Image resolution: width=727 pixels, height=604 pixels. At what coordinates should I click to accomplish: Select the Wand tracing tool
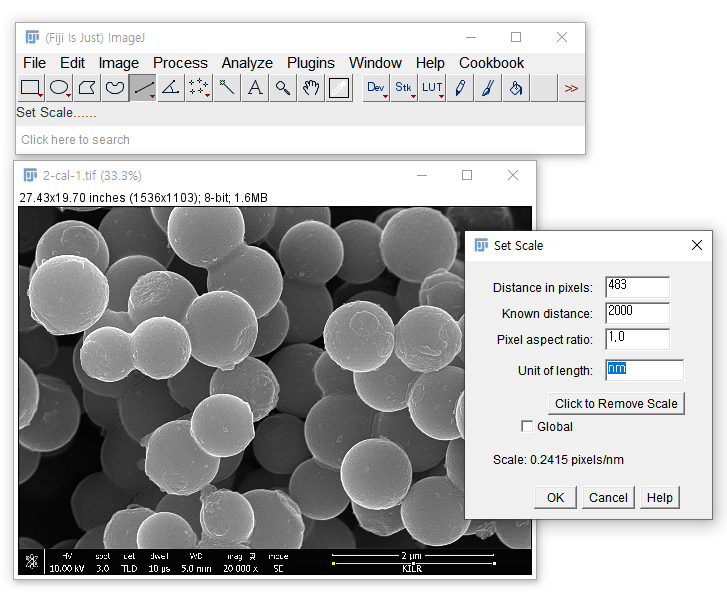point(227,88)
